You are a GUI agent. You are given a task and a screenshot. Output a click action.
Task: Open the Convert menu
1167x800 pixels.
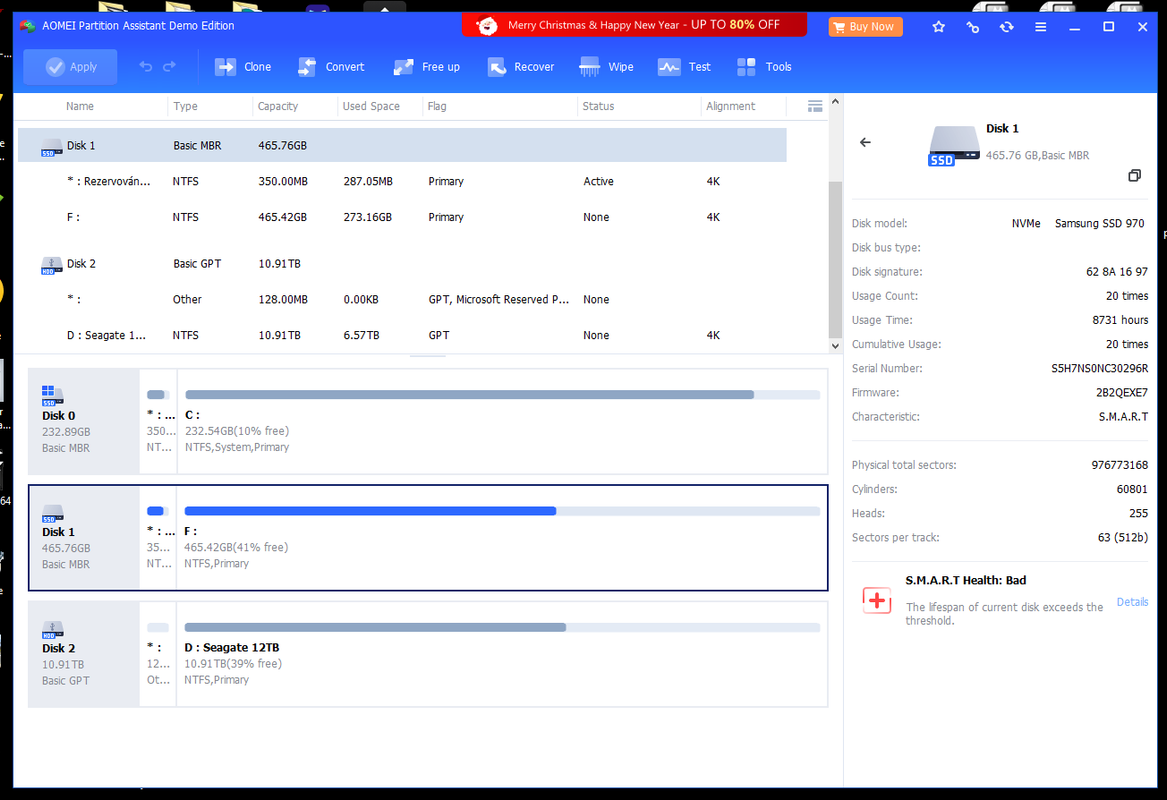click(330, 67)
